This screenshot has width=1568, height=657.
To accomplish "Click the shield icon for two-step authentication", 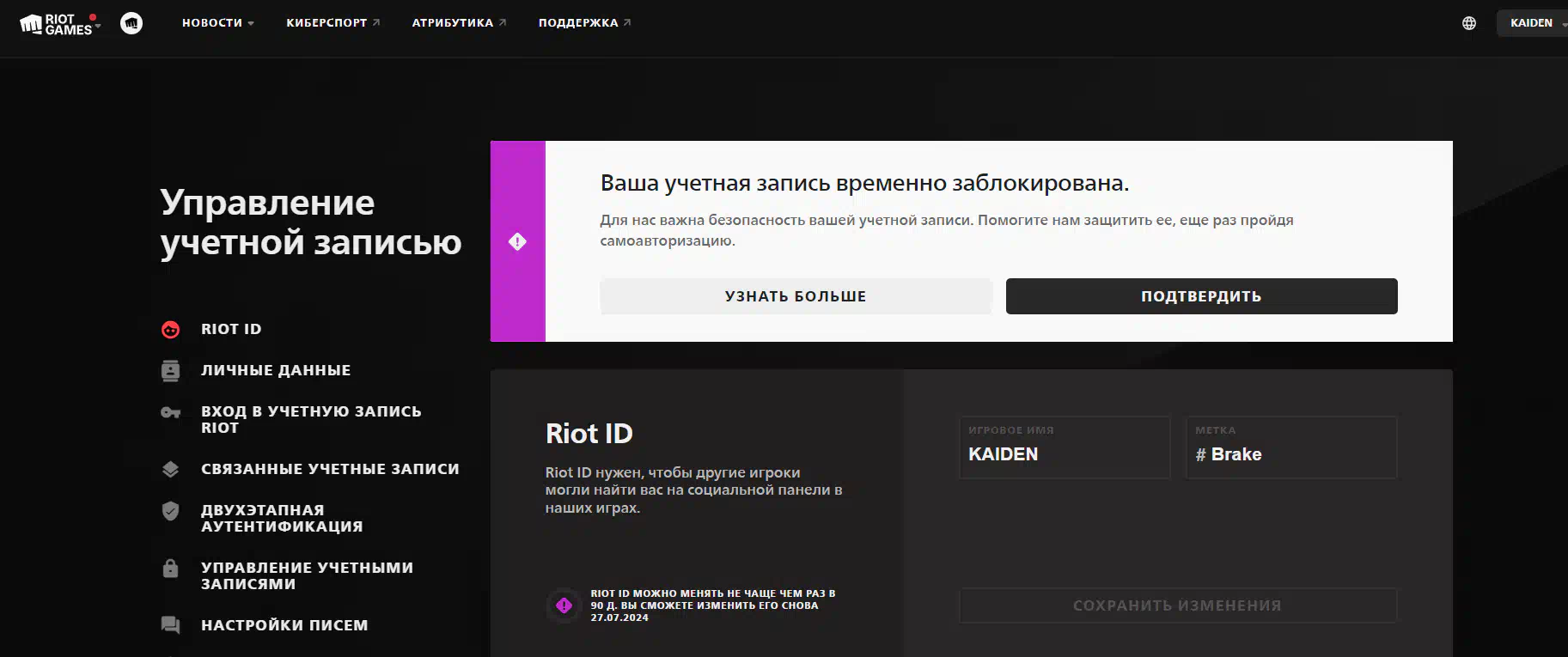I will tap(171, 511).
